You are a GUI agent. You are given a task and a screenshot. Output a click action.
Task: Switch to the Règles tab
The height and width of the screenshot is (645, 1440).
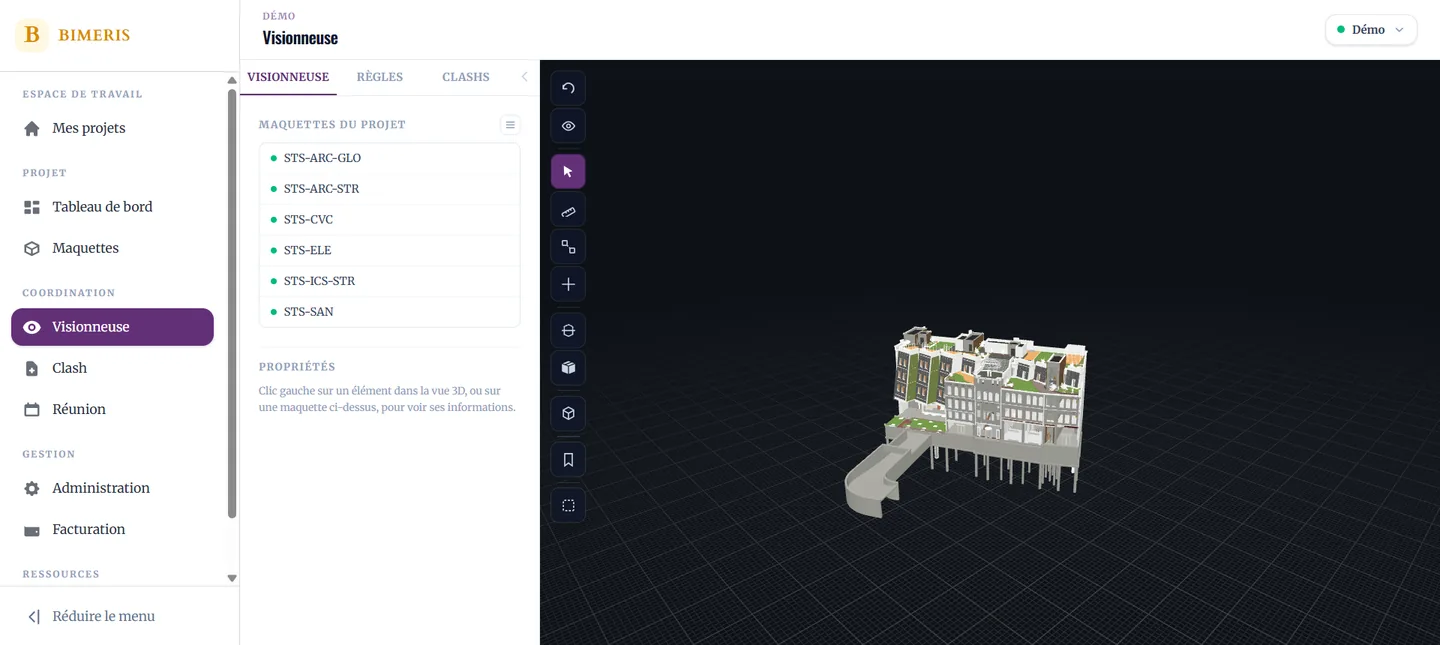pos(380,77)
